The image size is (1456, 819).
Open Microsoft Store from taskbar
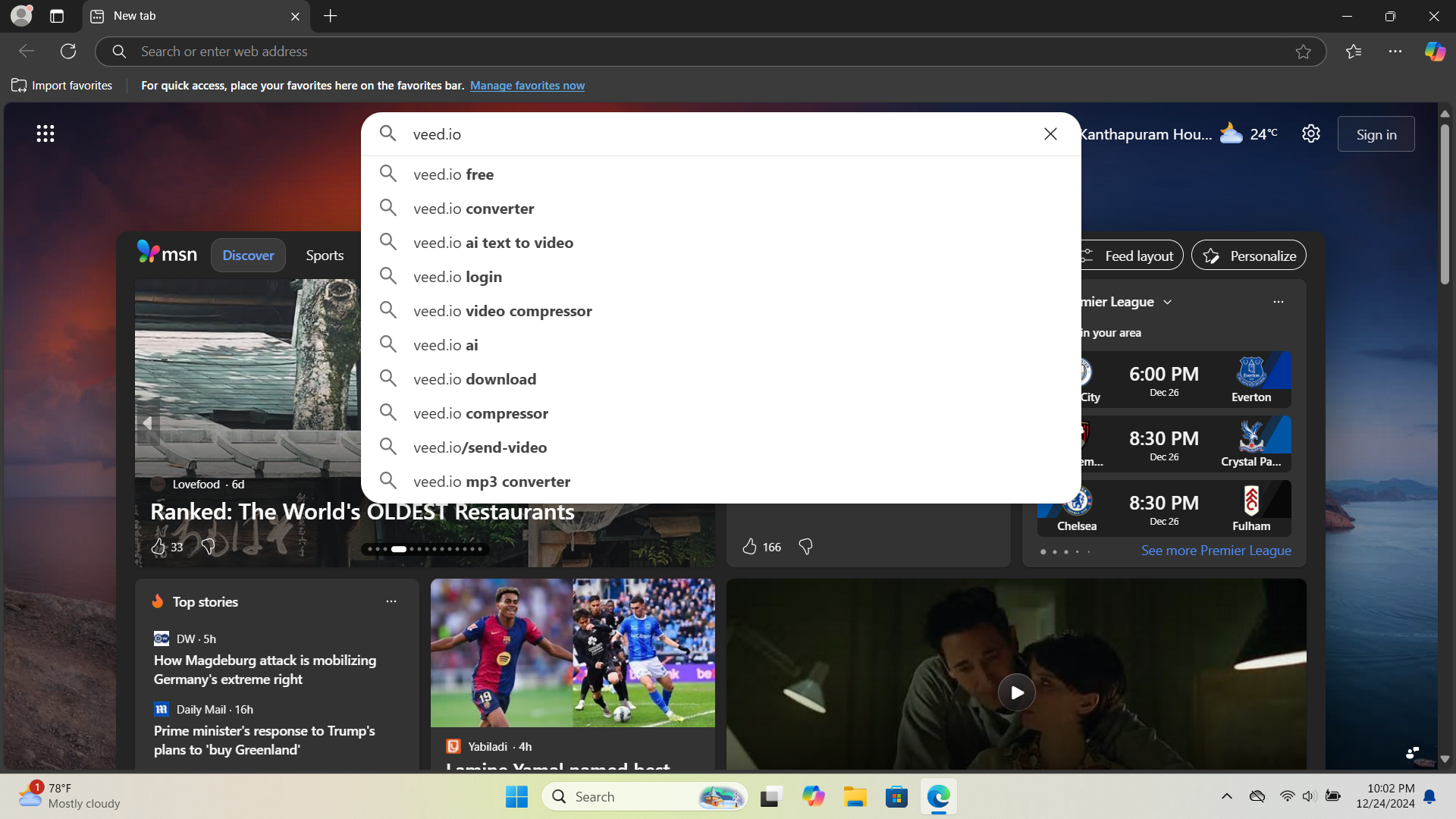click(x=896, y=796)
